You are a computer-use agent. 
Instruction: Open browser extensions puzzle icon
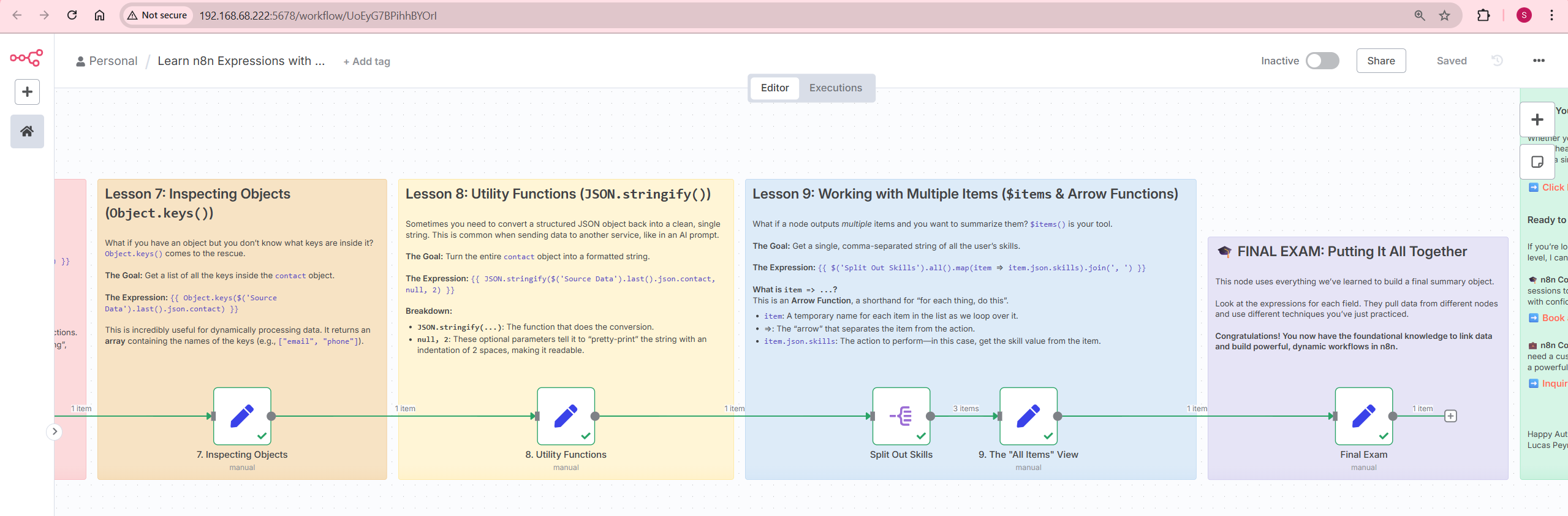[x=1483, y=15]
